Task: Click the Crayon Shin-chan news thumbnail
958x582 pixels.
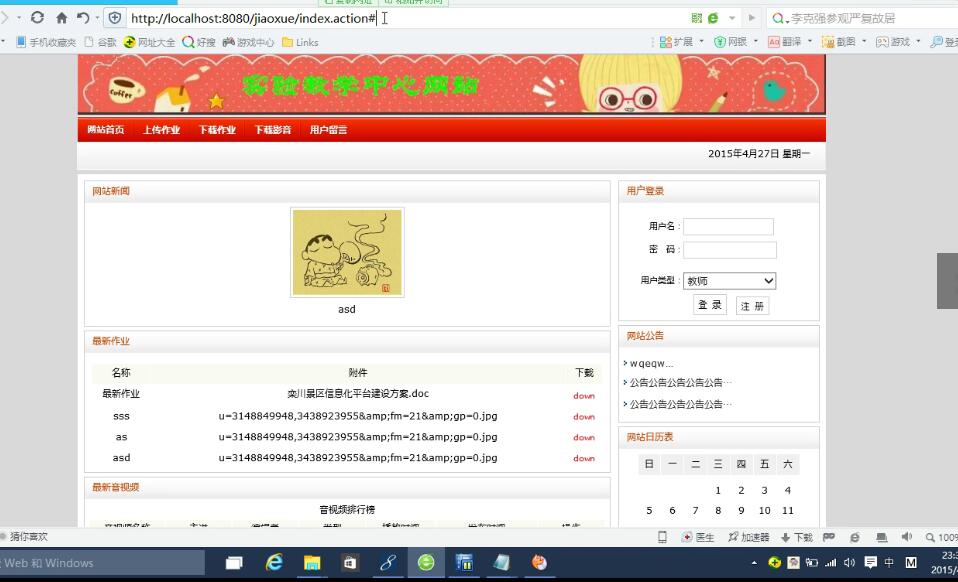Action: [347, 252]
